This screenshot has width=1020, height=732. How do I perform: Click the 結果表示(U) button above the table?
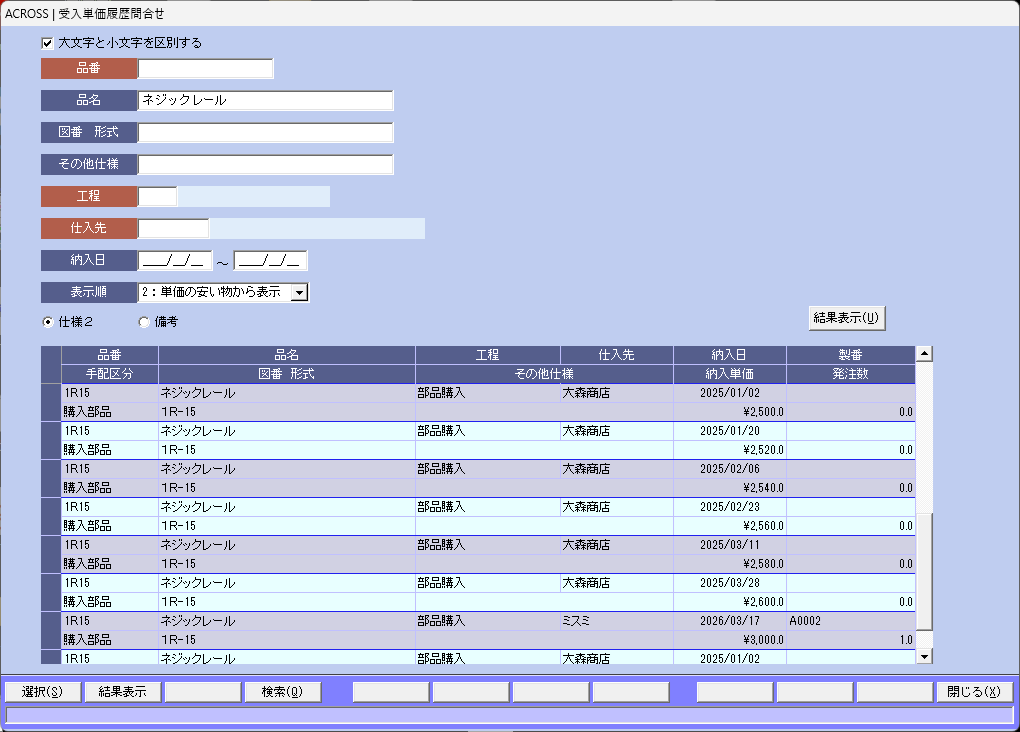coord(846,318)
